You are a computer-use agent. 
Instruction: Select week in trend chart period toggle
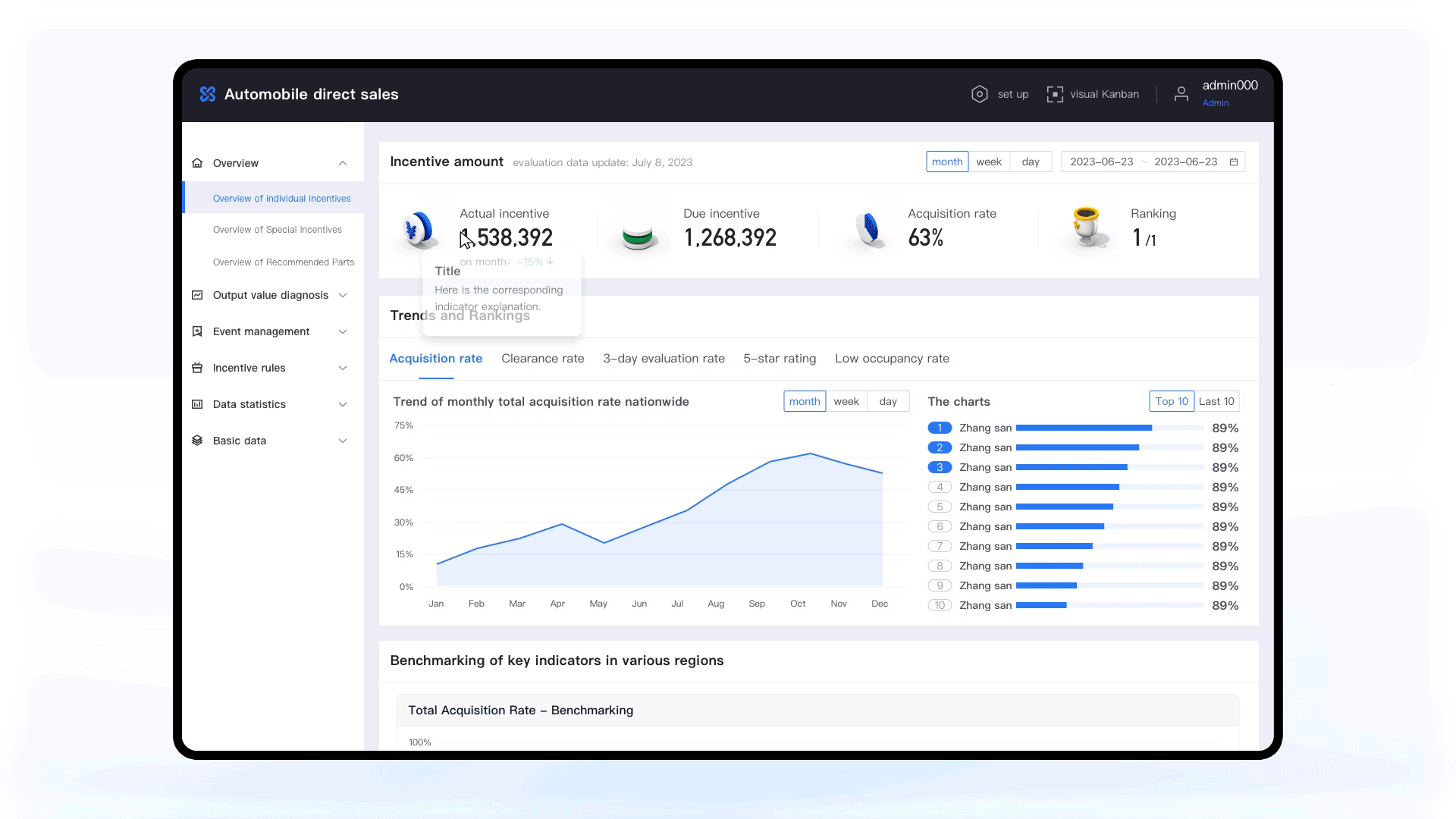(x=846, y=401)
